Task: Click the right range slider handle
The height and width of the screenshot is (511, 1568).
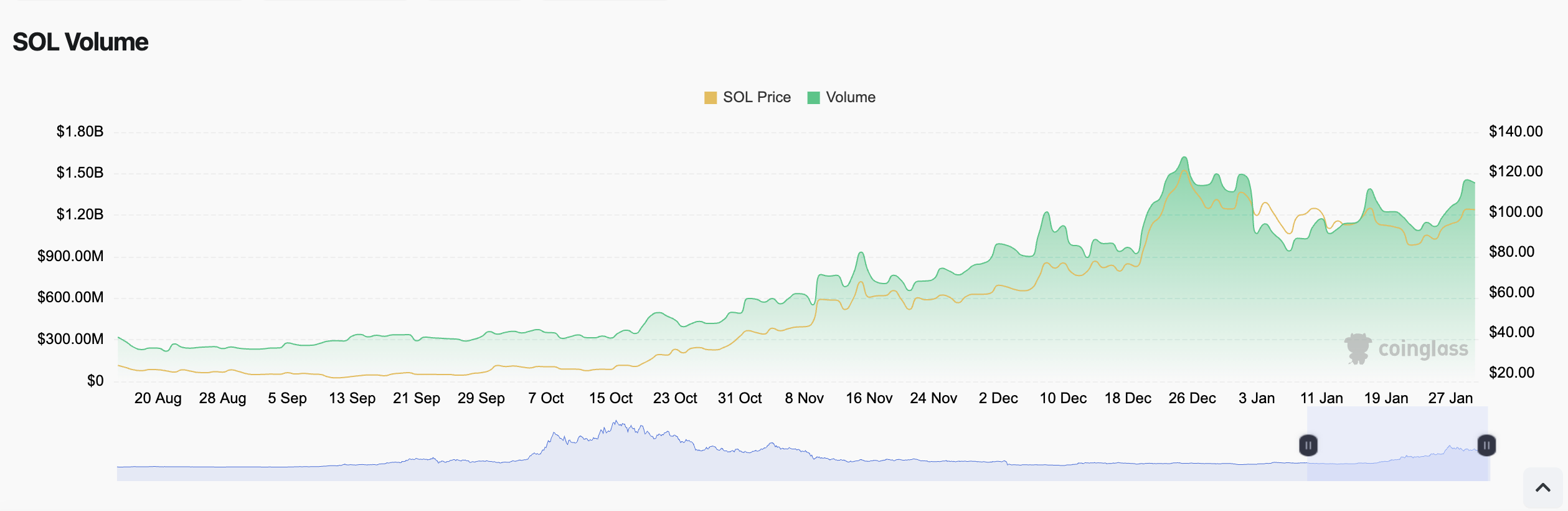Action: tap(1486, 446)
